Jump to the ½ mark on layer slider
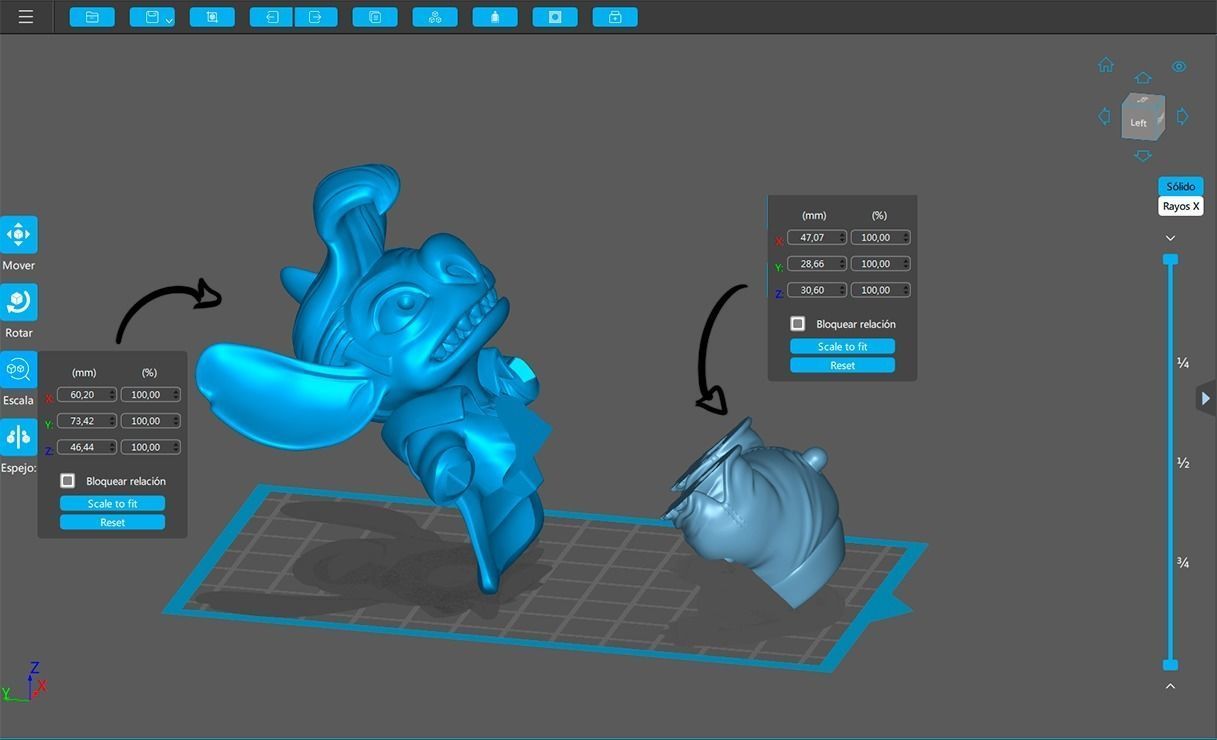This screenshot has width=1217, height=740. coord(1183,463)
